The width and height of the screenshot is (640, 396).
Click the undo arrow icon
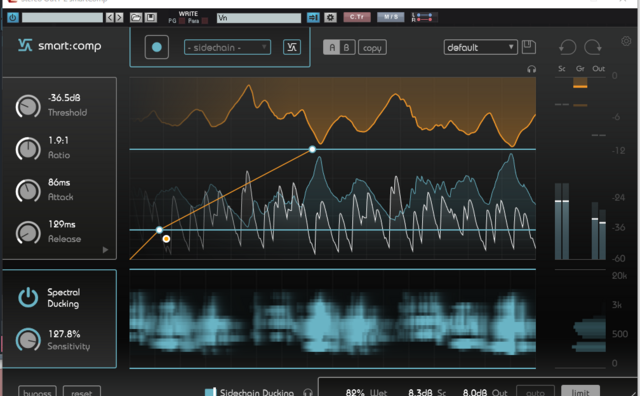click(x=567, y=47)
